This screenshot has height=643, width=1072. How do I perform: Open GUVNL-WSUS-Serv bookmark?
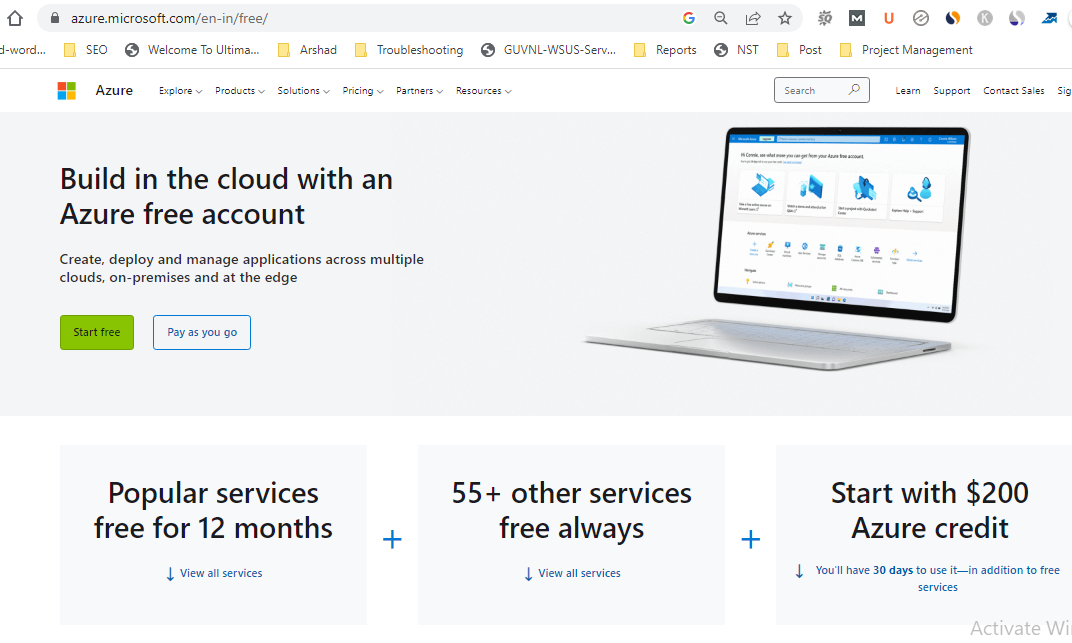click(548, 50)
